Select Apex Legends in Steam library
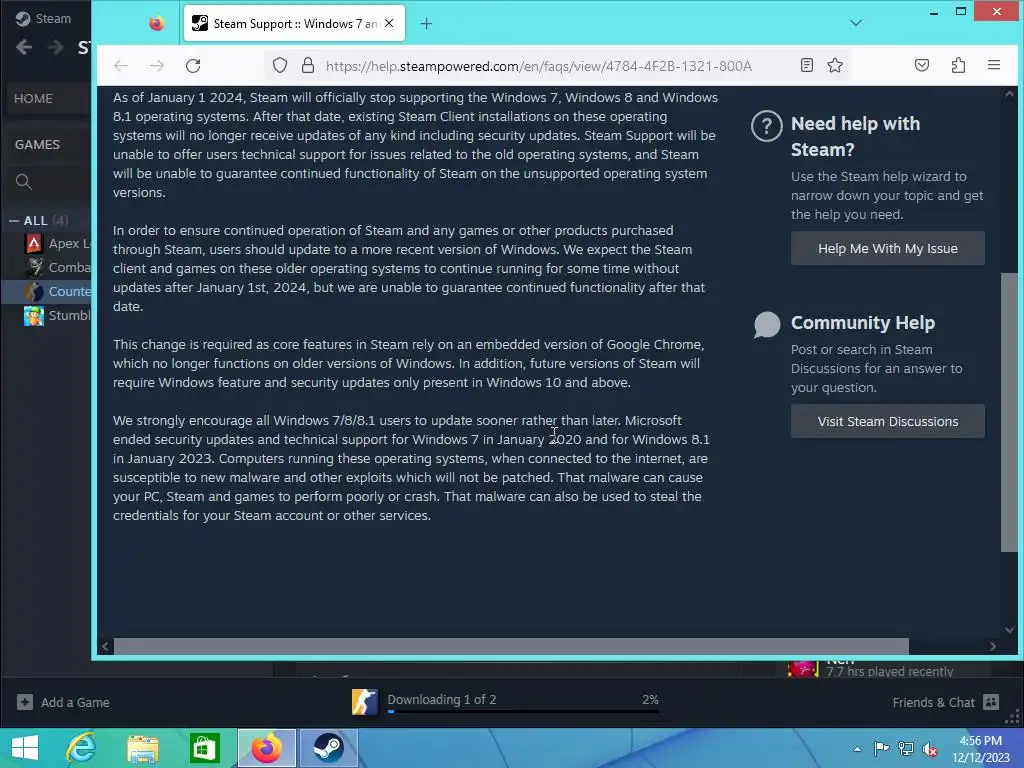The height and width of the screenshot is (768, 1024). click(x=57, y=244)
